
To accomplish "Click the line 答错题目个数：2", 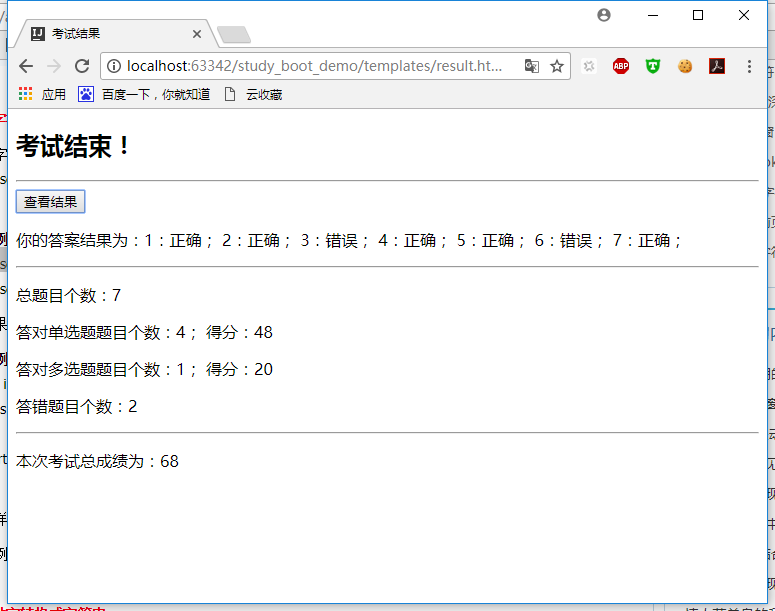I will click(x=77, y=406).
